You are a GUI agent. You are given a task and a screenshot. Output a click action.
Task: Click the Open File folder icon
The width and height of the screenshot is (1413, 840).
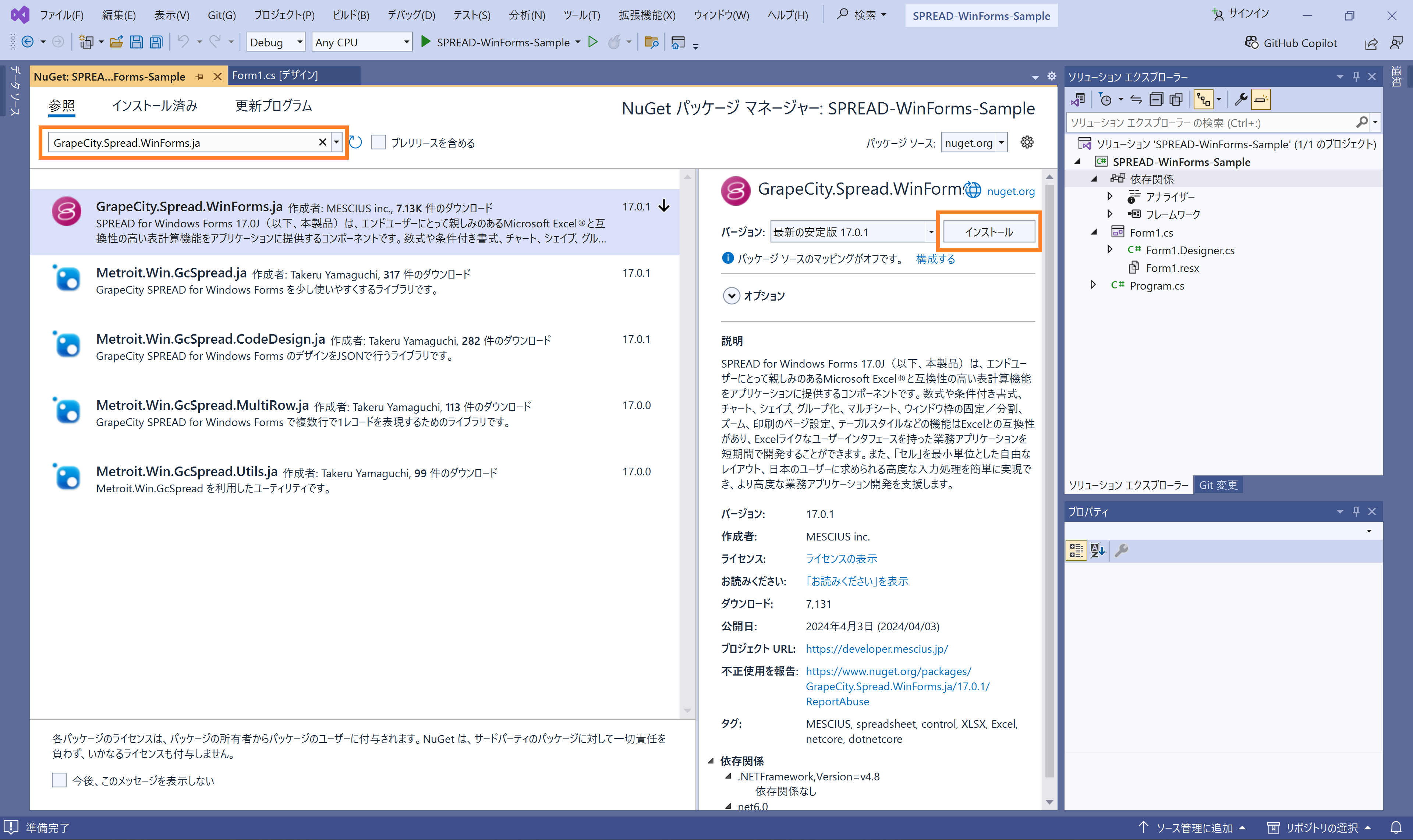[x=117, y=42]
